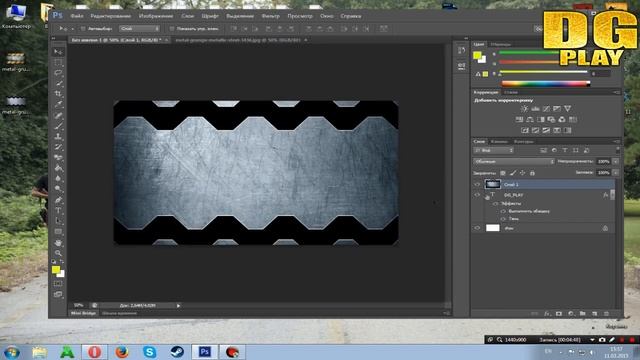The image size is (640, 360).
Task: Enable Показать упр. элем. checkbox
Action: click(x=171, y=29)
